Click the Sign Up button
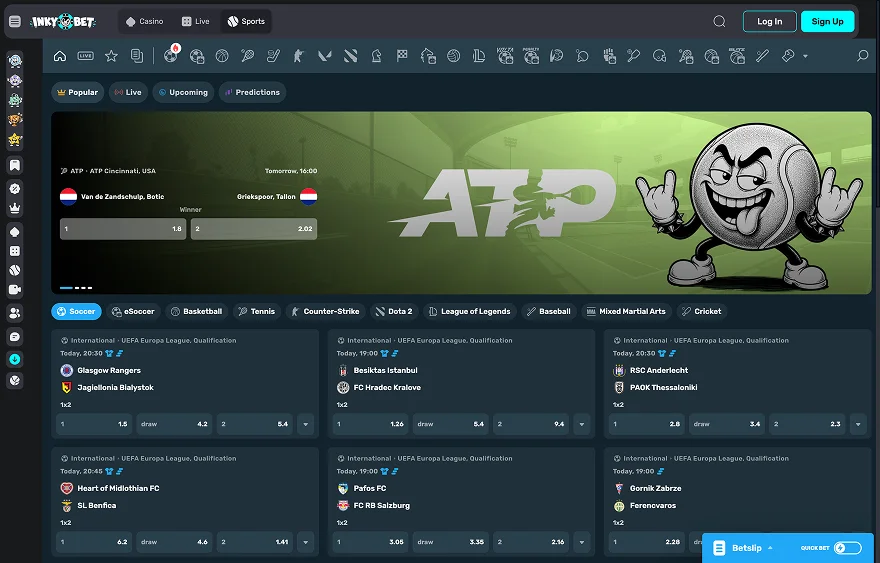 click(827, 21)
